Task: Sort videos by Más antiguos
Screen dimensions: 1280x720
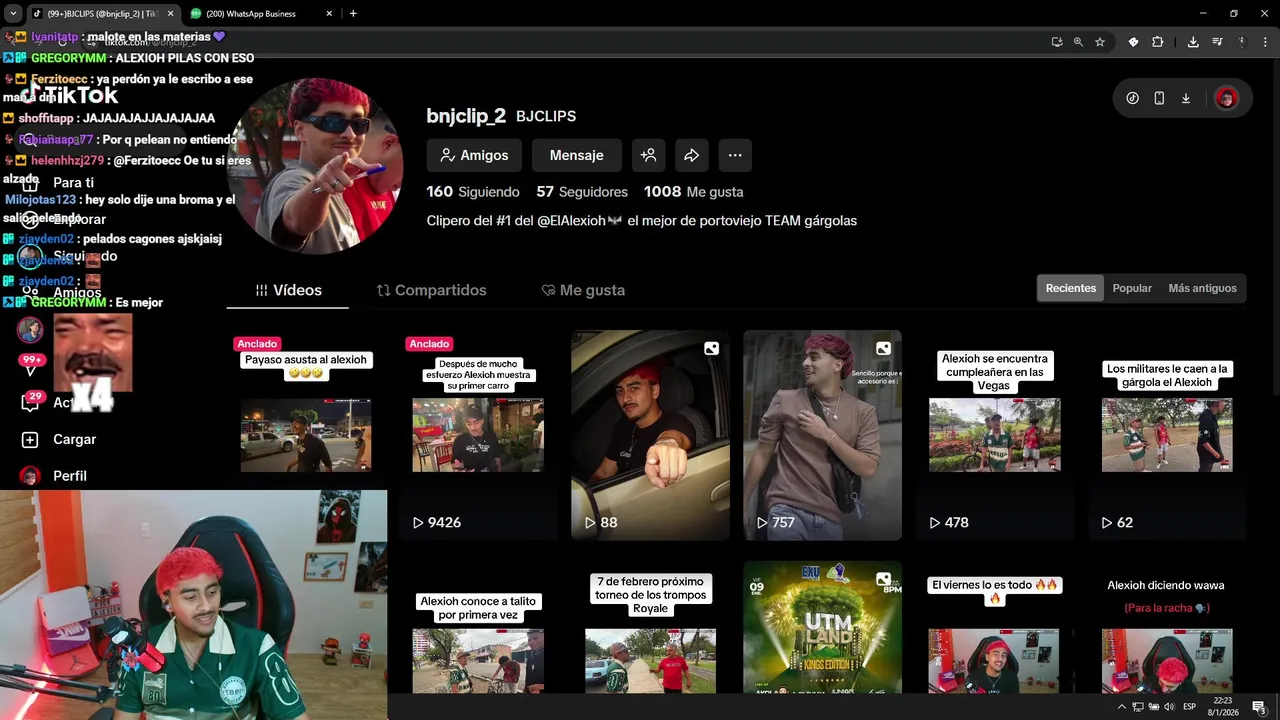Action: (1202, 288)
